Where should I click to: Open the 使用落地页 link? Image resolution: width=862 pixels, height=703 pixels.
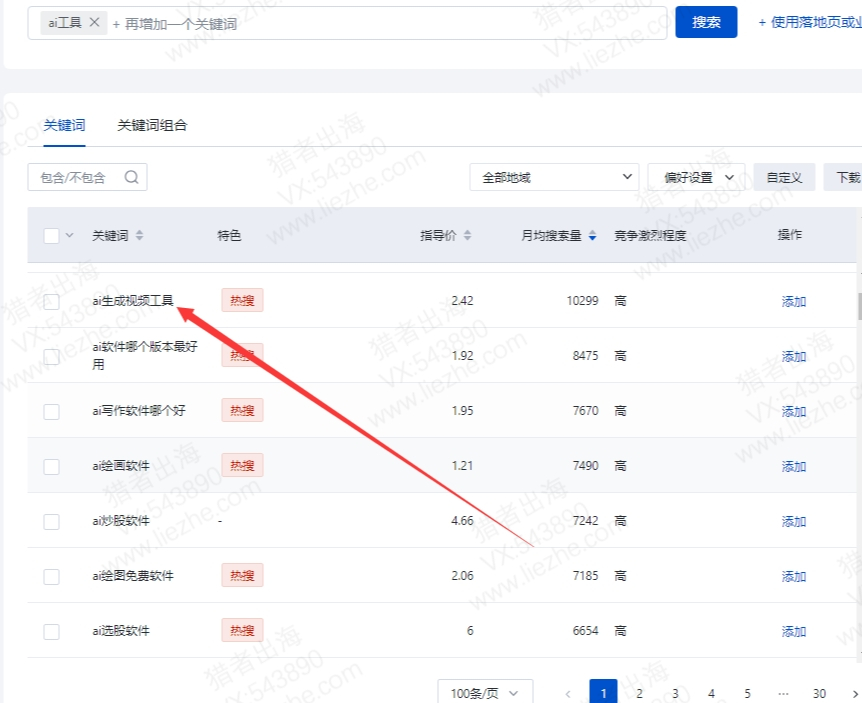[x=810, y=22]
